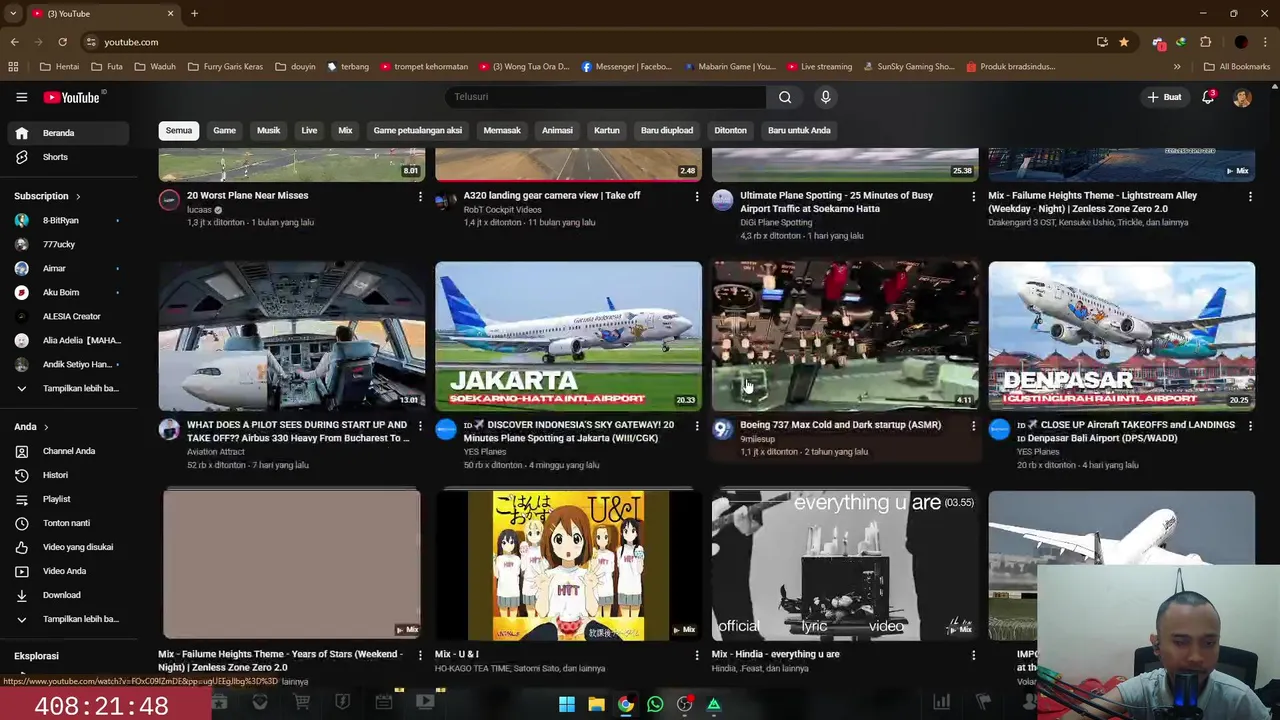Open the notifications bell
This screenshot has height=720, width=1280.
pyautogui.click(x=1208, y=97)
